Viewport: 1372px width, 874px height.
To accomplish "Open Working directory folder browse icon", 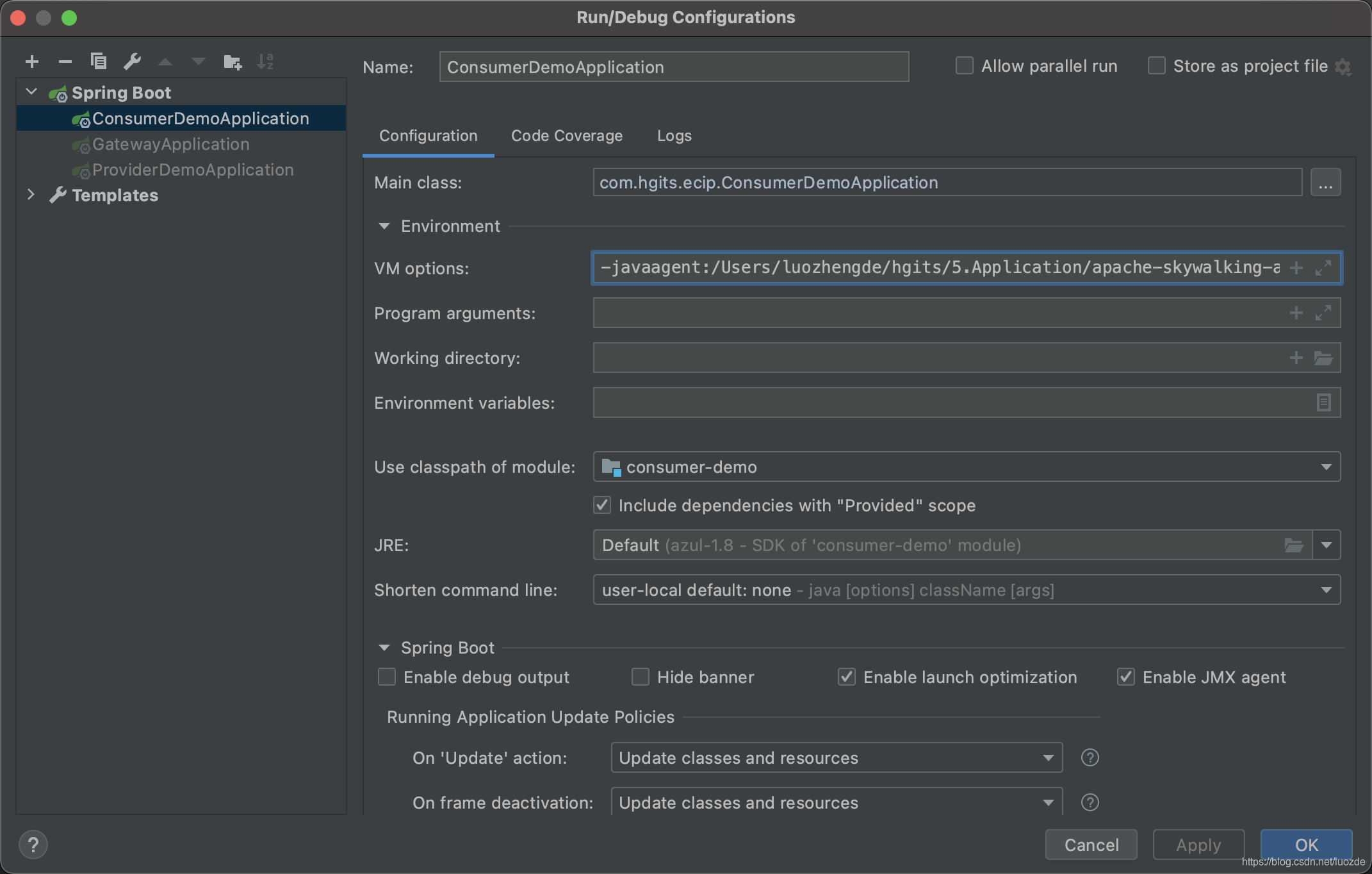I will coord(1323,358).
